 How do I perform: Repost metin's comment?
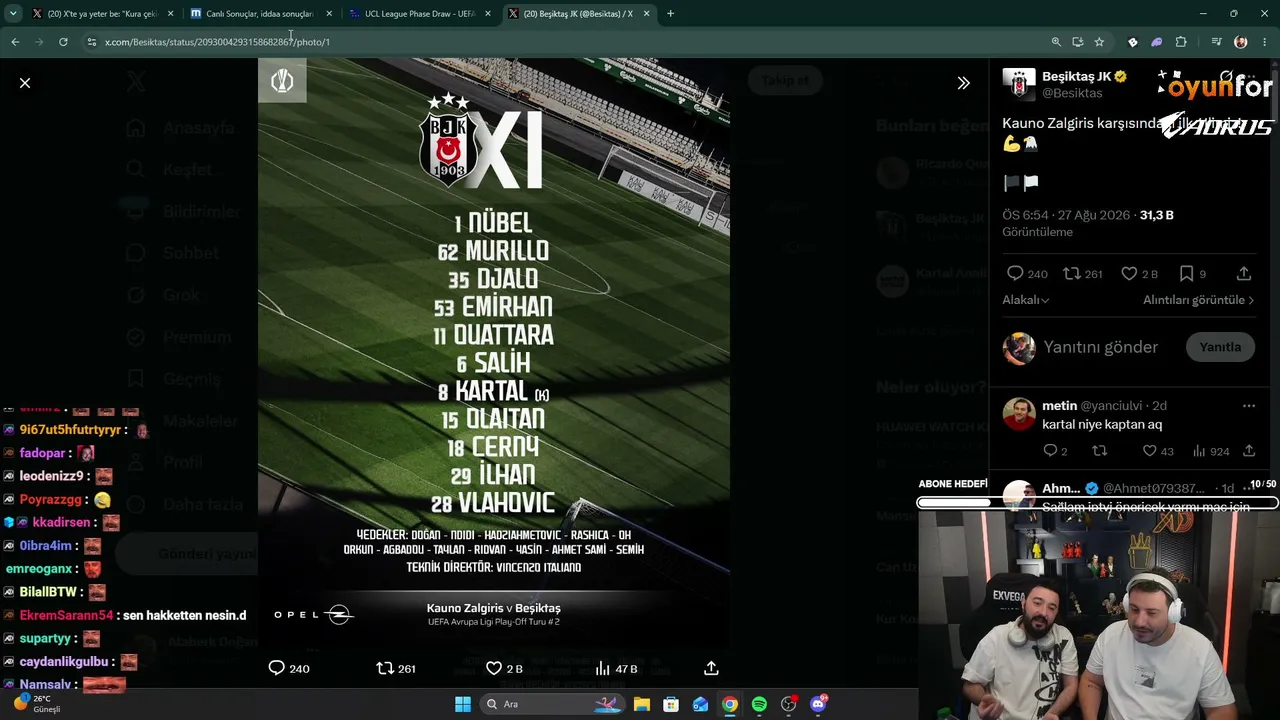click(1100, 451)
